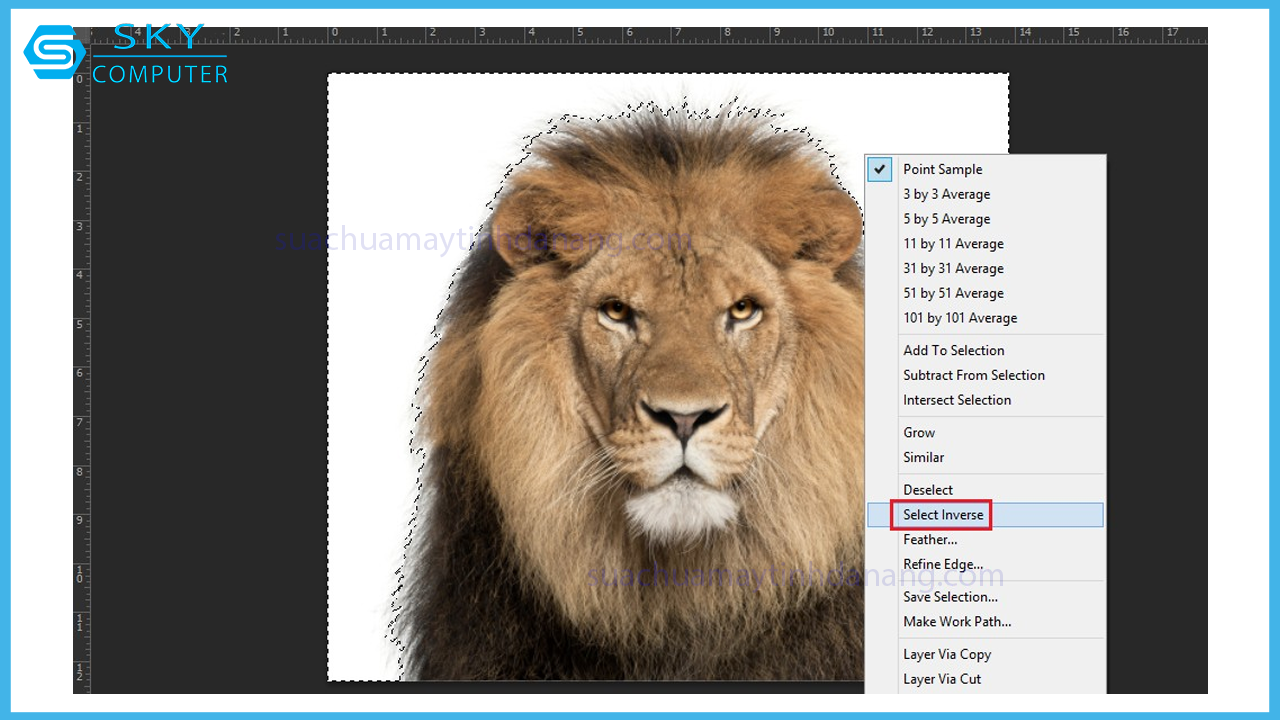The width and height of the screenshot is (1280, 720).
Task: Choose Add To Selection
Action: 953,350
